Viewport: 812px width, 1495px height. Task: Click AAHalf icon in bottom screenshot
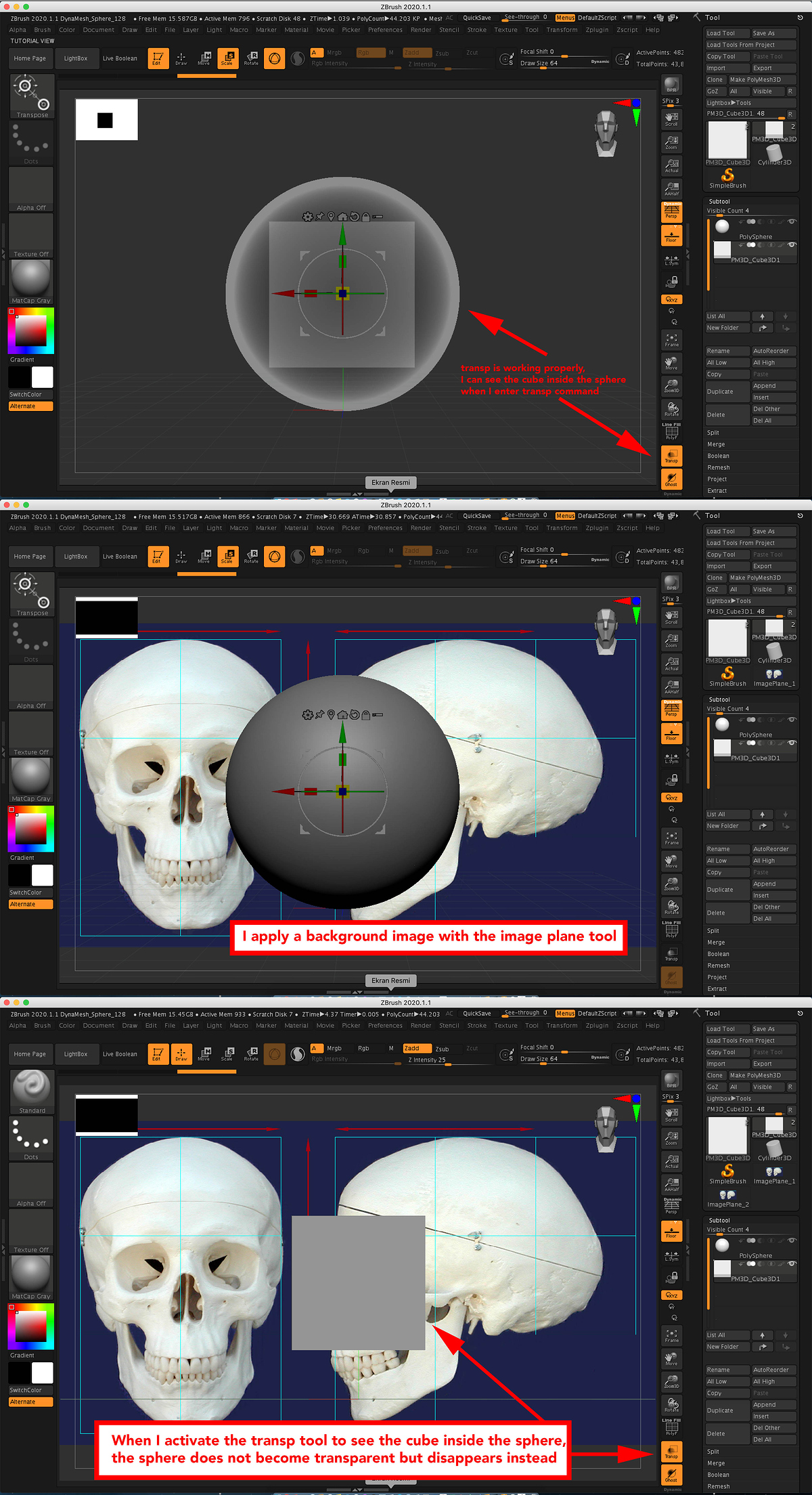click(671, 1184)
